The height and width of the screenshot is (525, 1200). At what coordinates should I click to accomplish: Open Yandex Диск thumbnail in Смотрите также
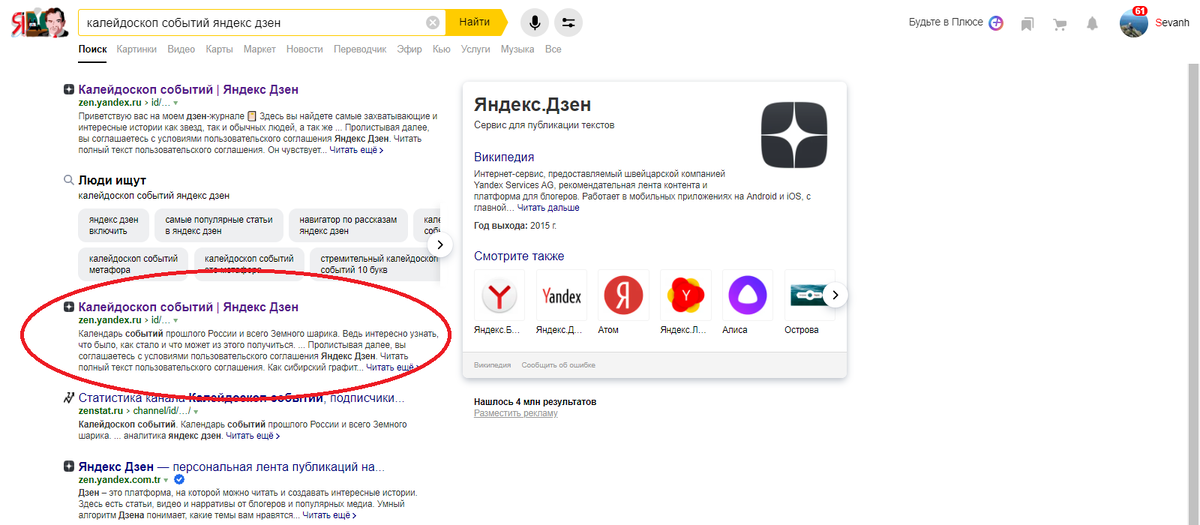[x=561, y=295]
